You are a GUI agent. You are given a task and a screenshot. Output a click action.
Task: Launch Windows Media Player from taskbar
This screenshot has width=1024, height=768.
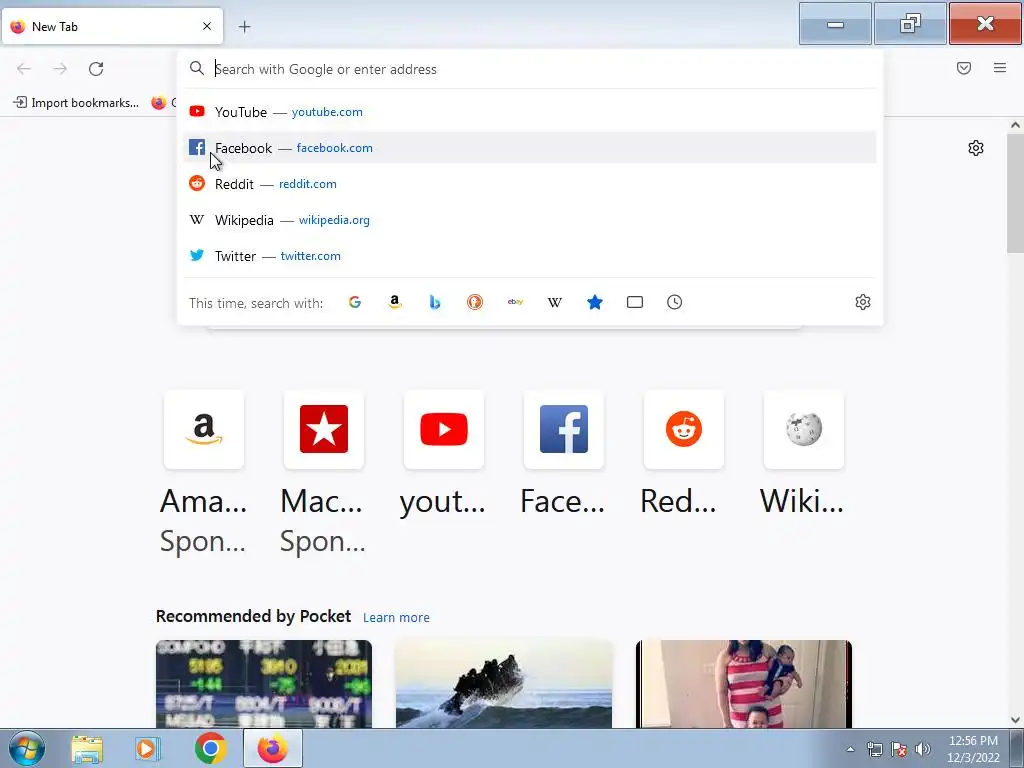(x=148, y=748)
